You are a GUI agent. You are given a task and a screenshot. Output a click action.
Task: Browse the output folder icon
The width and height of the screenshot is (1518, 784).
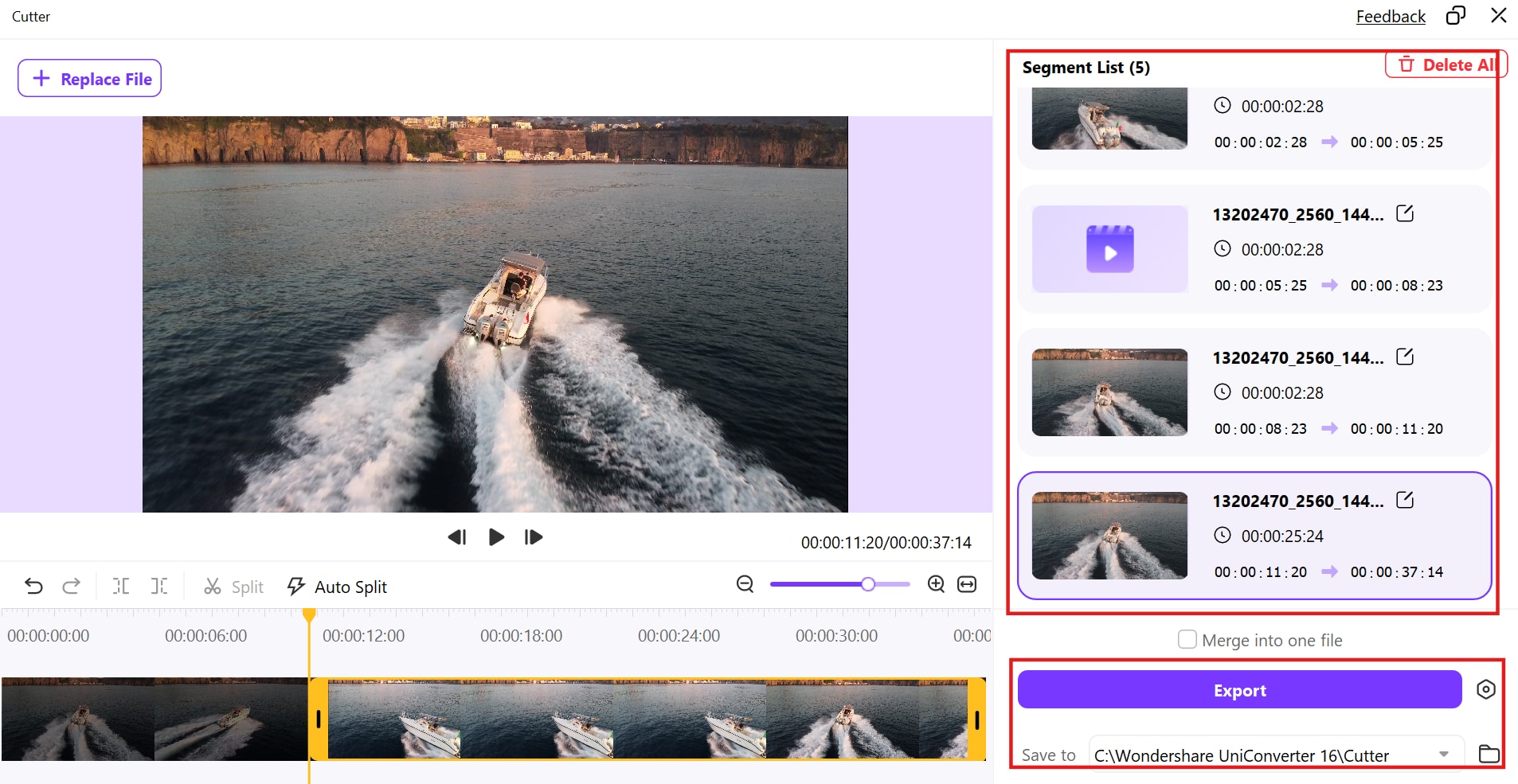[1489, 754]
